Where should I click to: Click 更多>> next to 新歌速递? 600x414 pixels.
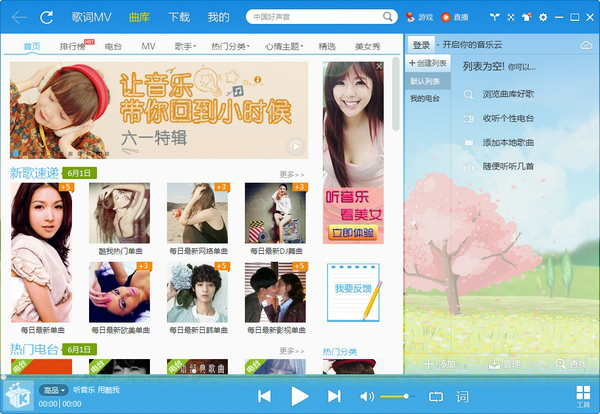pos(292,175)
